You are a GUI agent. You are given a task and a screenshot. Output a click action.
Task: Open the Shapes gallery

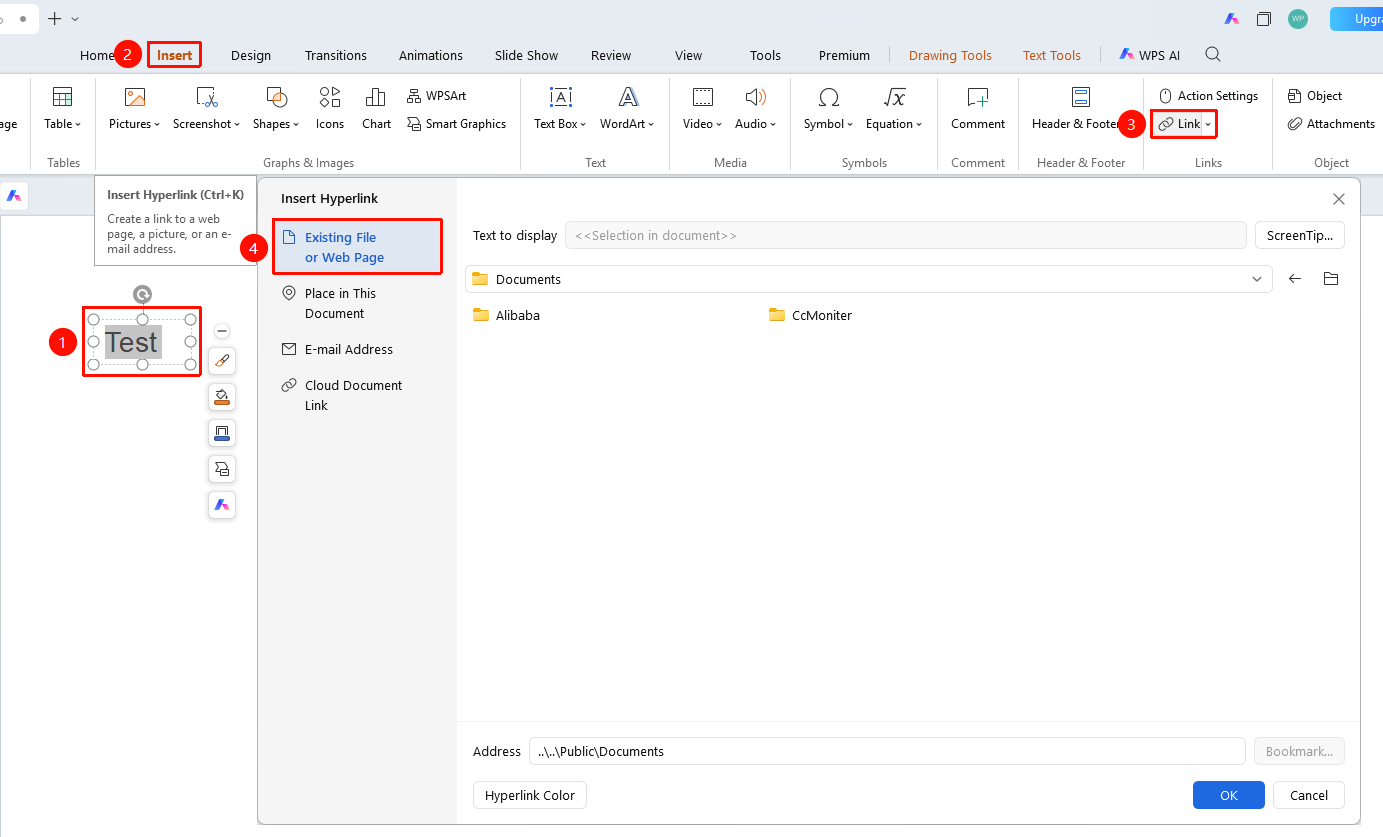click(x=276, y=109)
